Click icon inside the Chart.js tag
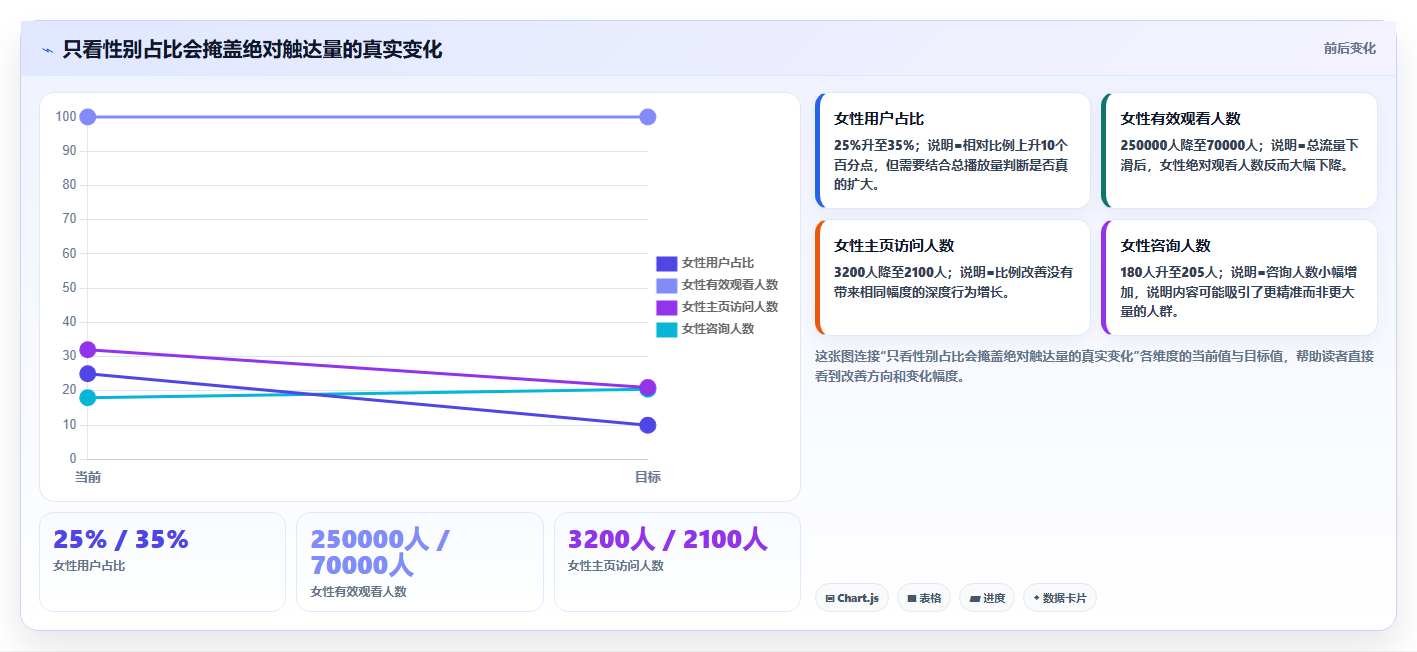The height and width of the screenshot is (652, 1417). [x=830, y=598]
